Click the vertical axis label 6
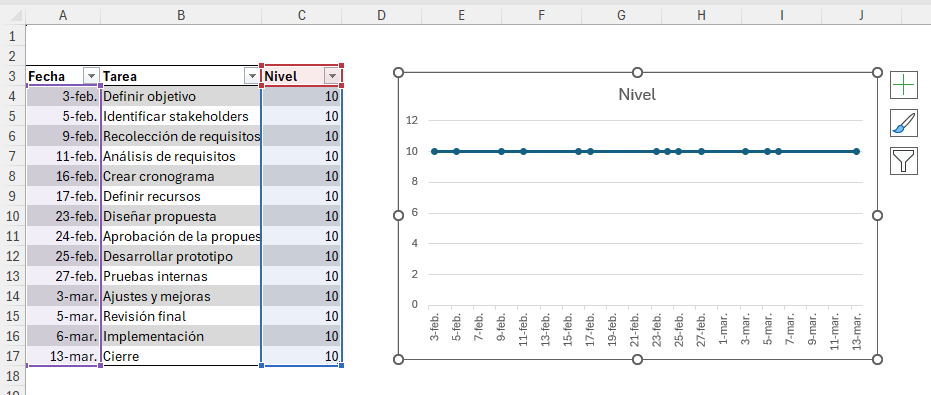The image size is (931, 395). tap(415, 213)
